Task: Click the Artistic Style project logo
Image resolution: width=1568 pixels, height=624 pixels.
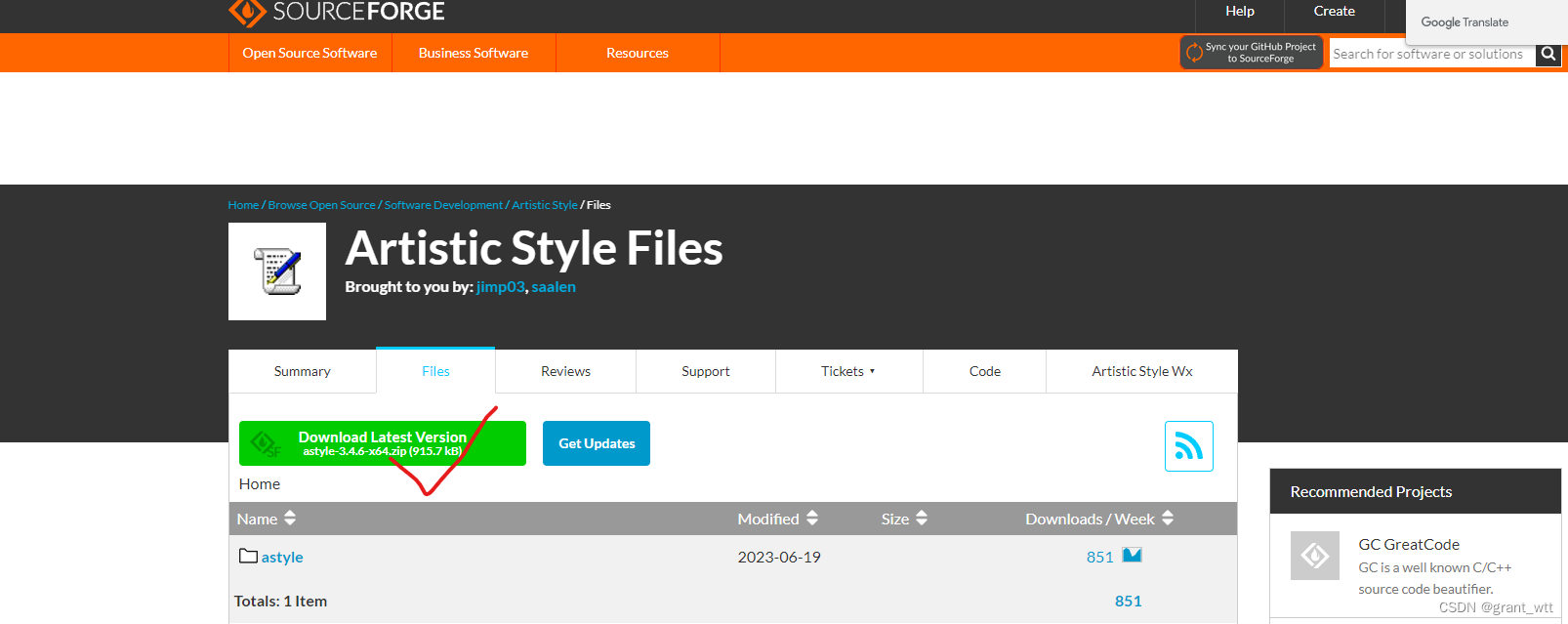Action: [x=277, y=271]
